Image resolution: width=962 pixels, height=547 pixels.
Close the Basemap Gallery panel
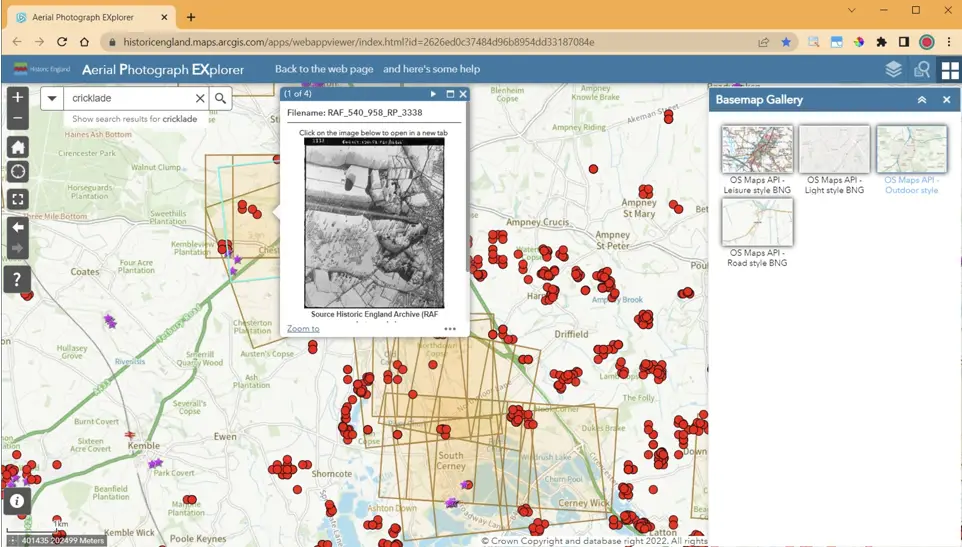947,99
